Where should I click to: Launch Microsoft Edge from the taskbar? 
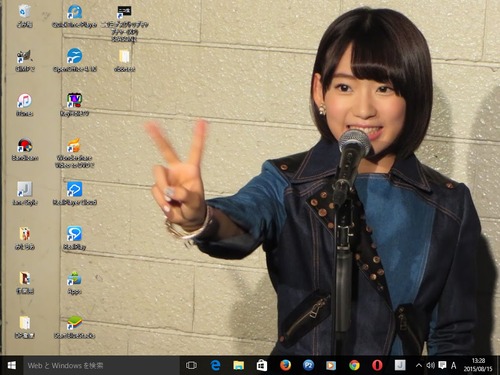[215, 365]
